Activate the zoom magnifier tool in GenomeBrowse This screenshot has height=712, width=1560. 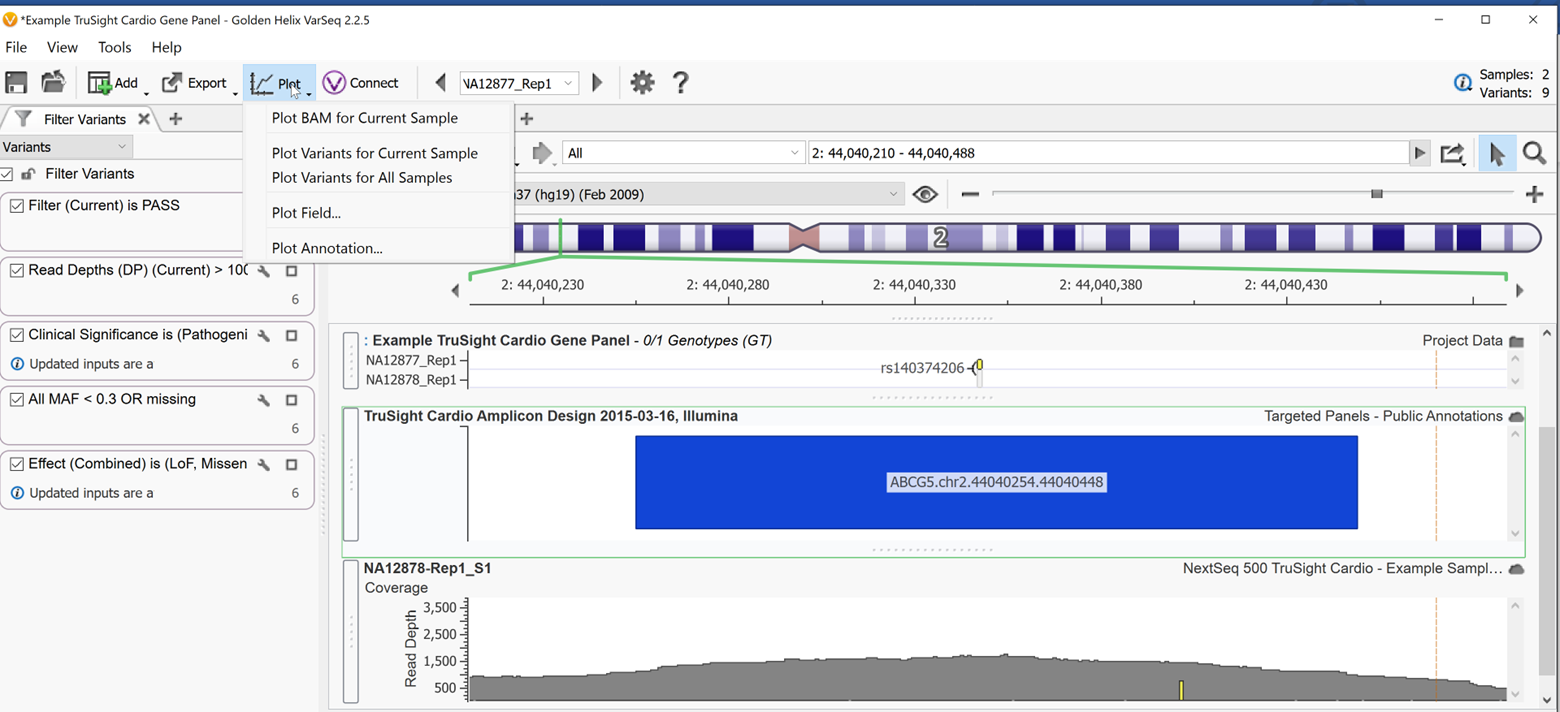(1535, 152)
